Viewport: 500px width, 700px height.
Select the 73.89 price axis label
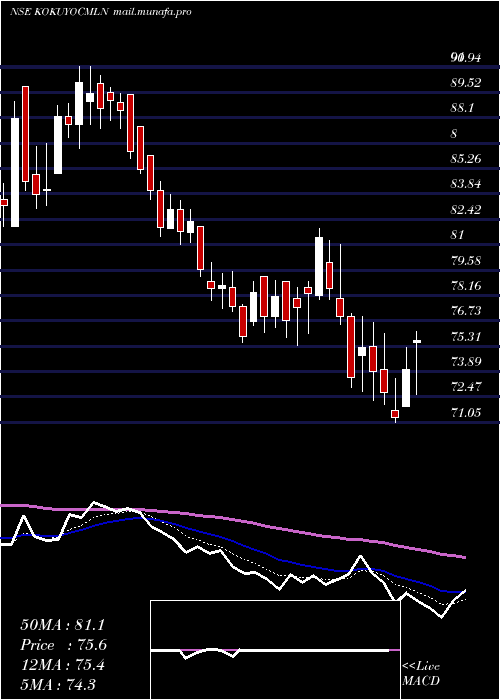(466, 362)
